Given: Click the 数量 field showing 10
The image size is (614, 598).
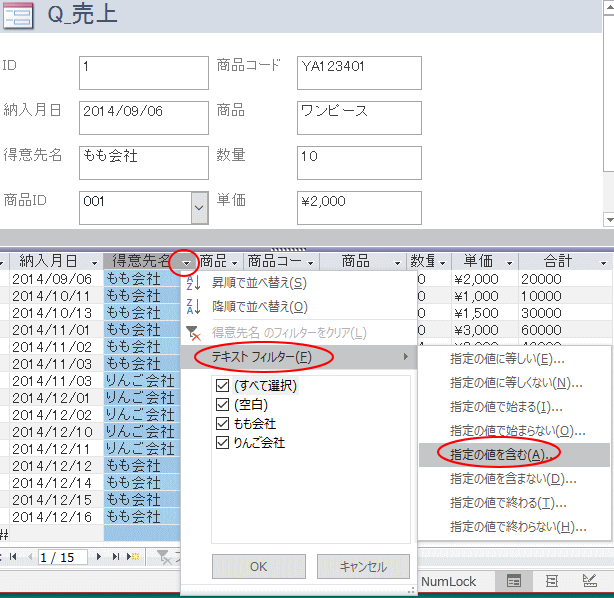Looking at the screenshot, I should pyautogui.click(x=359, y=163).
